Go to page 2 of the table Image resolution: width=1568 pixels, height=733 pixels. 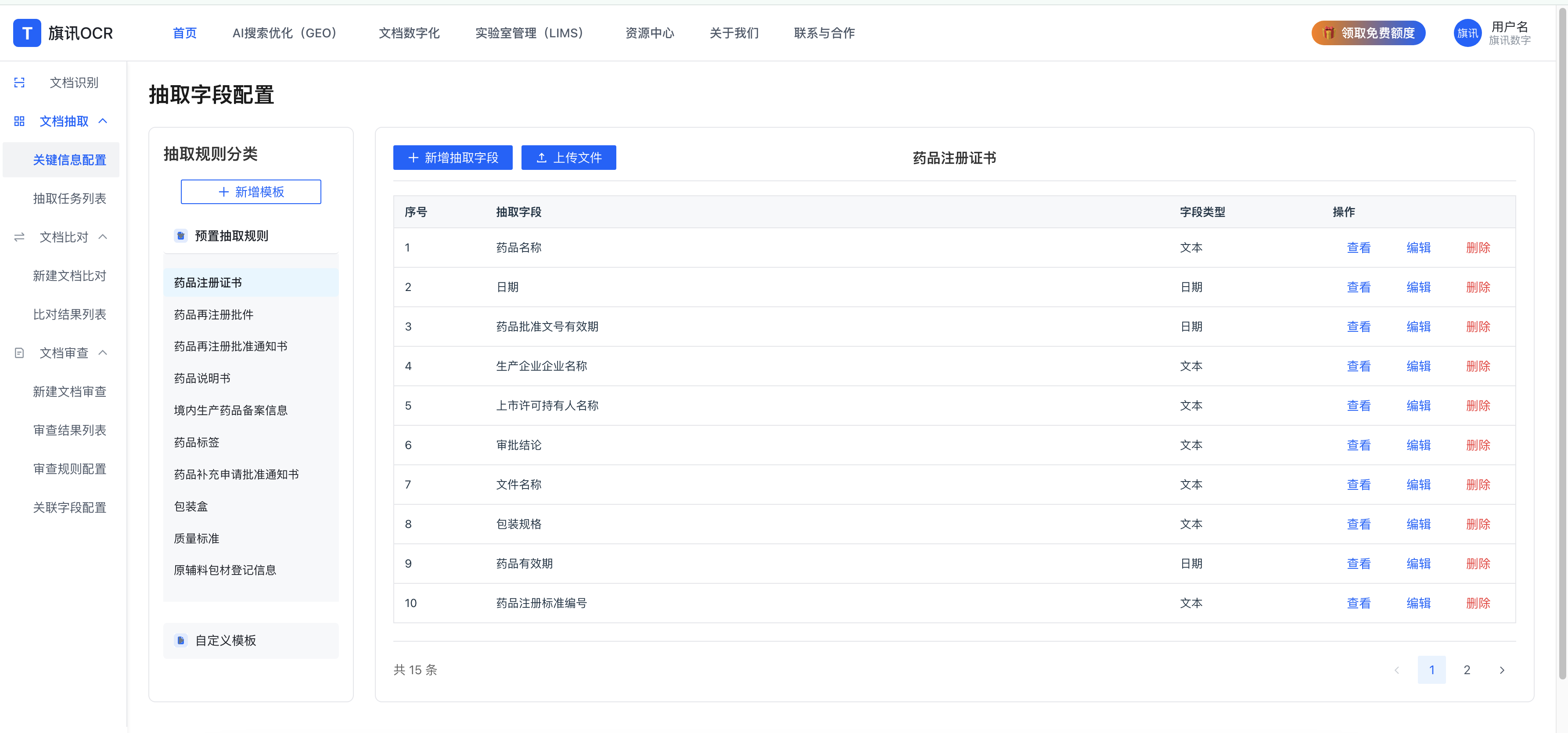click(1466, 670)
